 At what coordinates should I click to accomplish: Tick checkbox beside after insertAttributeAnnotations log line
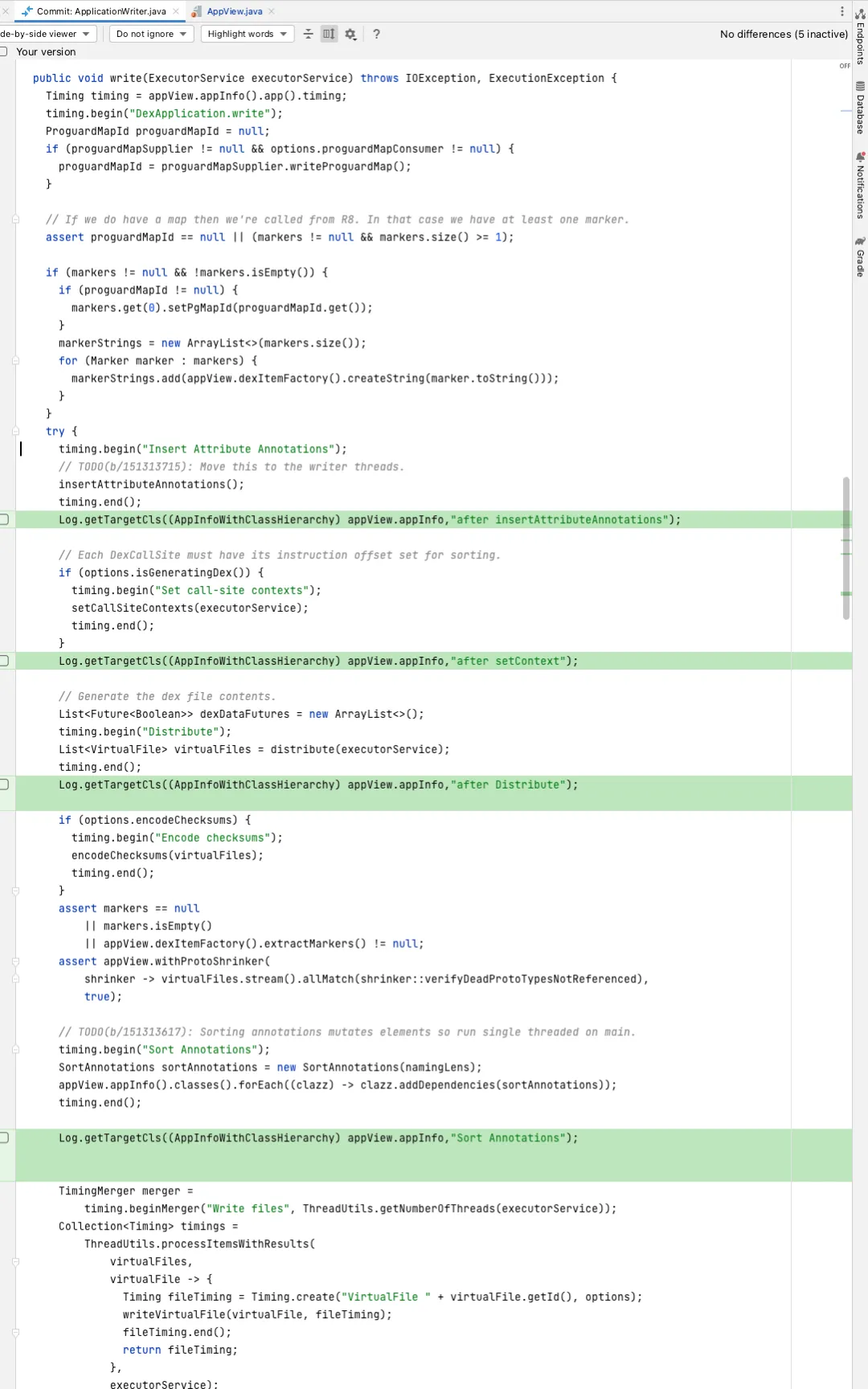pyautogui.click(x=4, y=519)
